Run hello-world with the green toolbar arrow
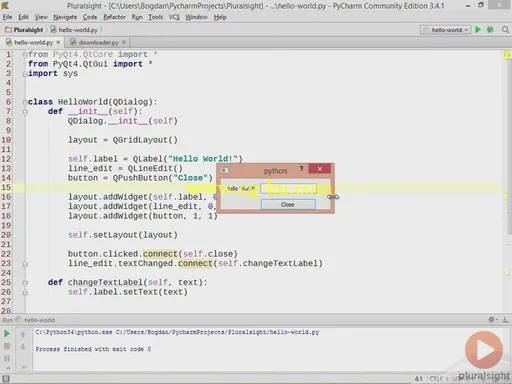This screenshot has width=512, height=384. click(x=478, y=30)
